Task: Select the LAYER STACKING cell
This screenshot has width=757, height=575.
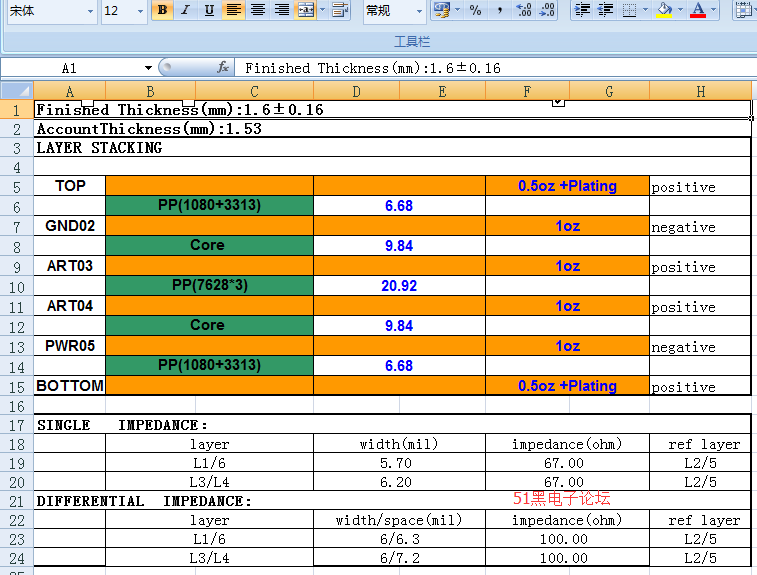Action: point(393,147)
